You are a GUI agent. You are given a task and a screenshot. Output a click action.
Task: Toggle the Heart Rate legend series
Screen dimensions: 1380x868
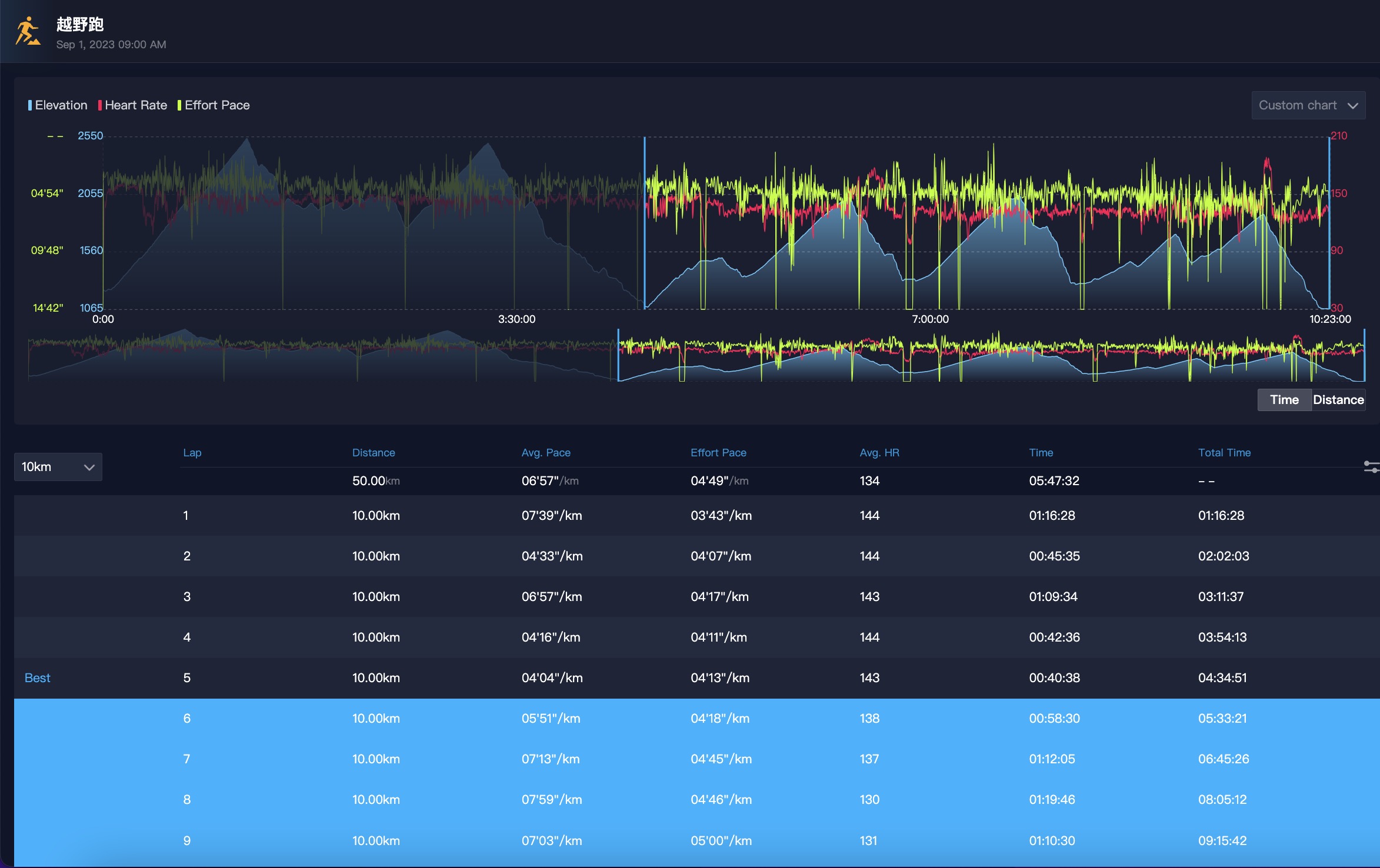coord(132,105)
